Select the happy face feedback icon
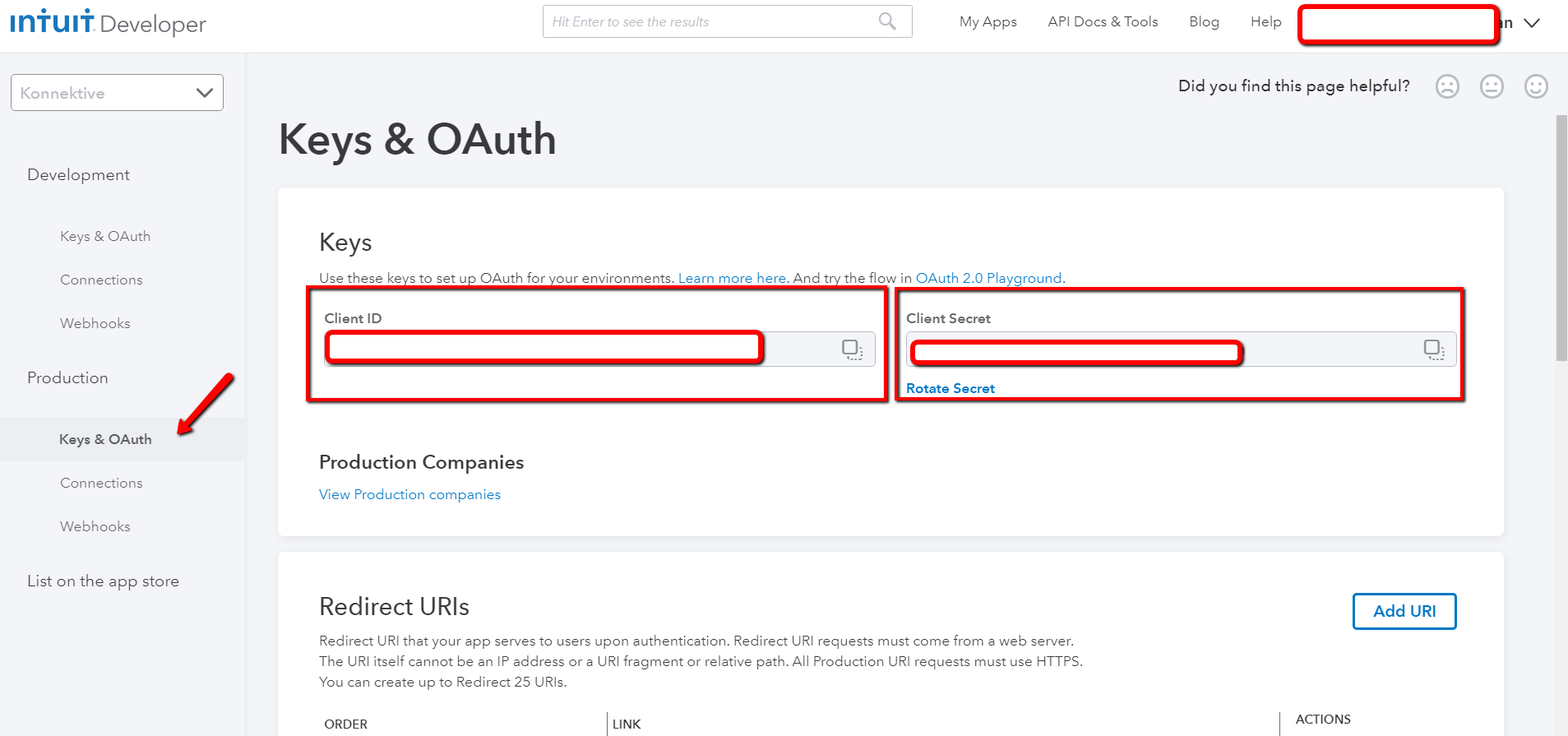The width and height of the screenshot is (1568, 736). (1536, 86)
